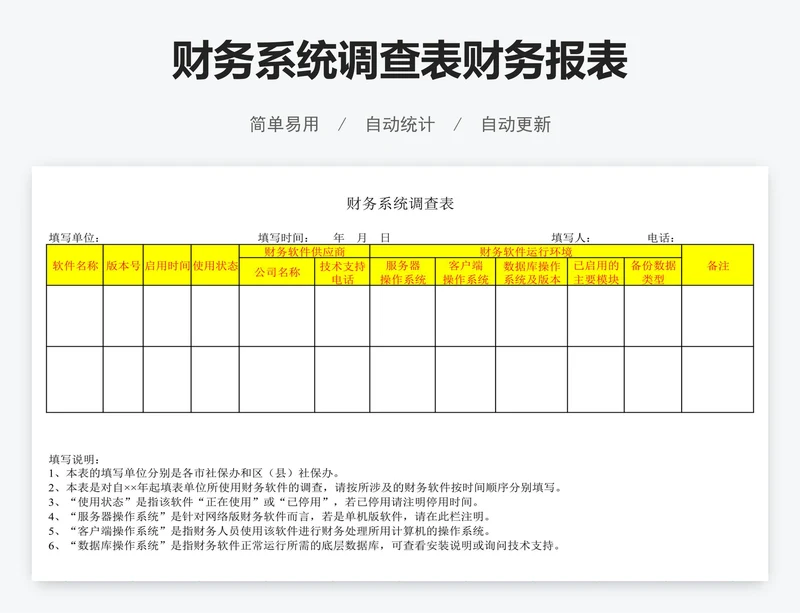Viewport: 800px width, 613px height.
Task: Select the 客户端操作系统 column header
Action: (x=465, y=272)
